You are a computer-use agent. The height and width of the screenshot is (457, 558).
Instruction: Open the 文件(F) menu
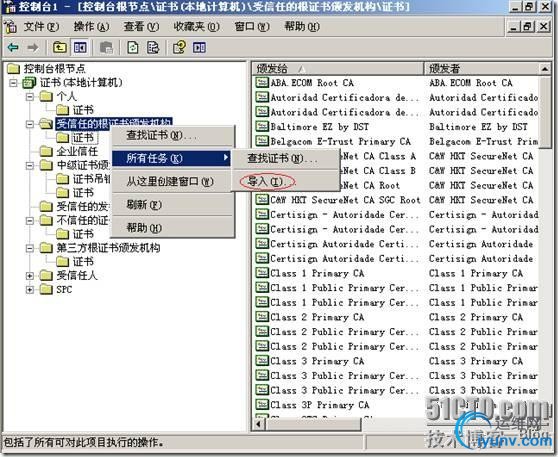41,27
